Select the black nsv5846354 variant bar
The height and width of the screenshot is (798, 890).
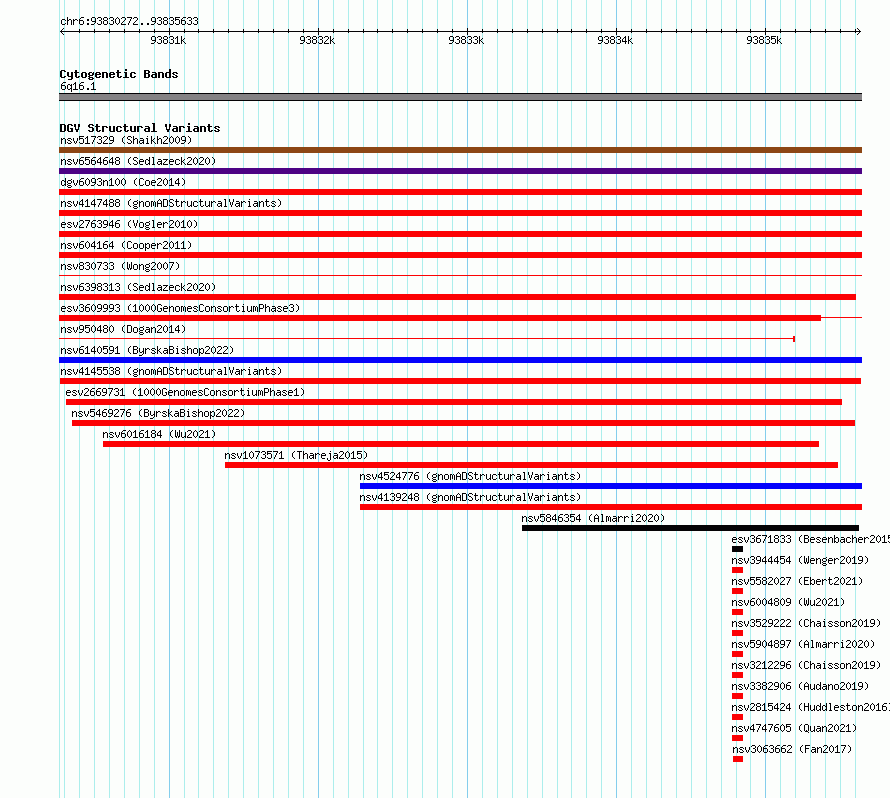point(690,528)
